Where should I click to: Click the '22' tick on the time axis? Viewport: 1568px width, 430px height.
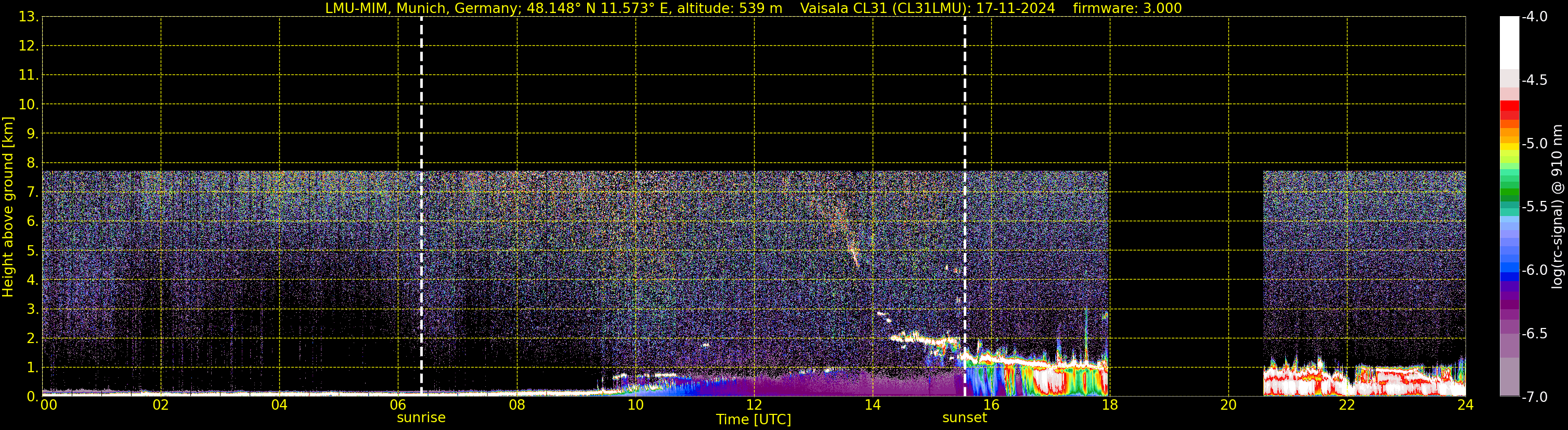[x=1347, y=405]
